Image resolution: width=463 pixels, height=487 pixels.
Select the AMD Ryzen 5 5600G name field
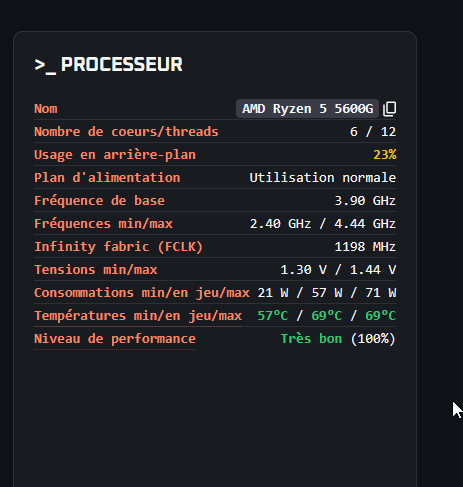(x=307, y=109)
